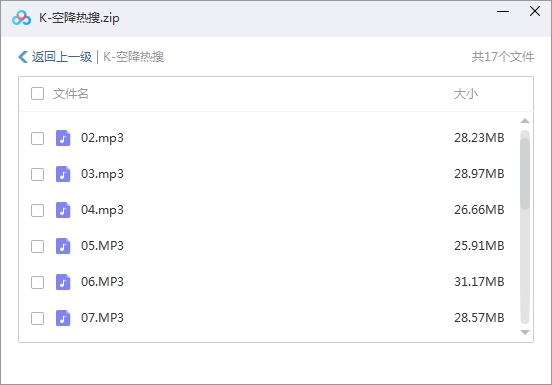The height and width of the screenshot is (385, 552).
Task: Click the scrollbar down arrow
Action: click(525, 332)
